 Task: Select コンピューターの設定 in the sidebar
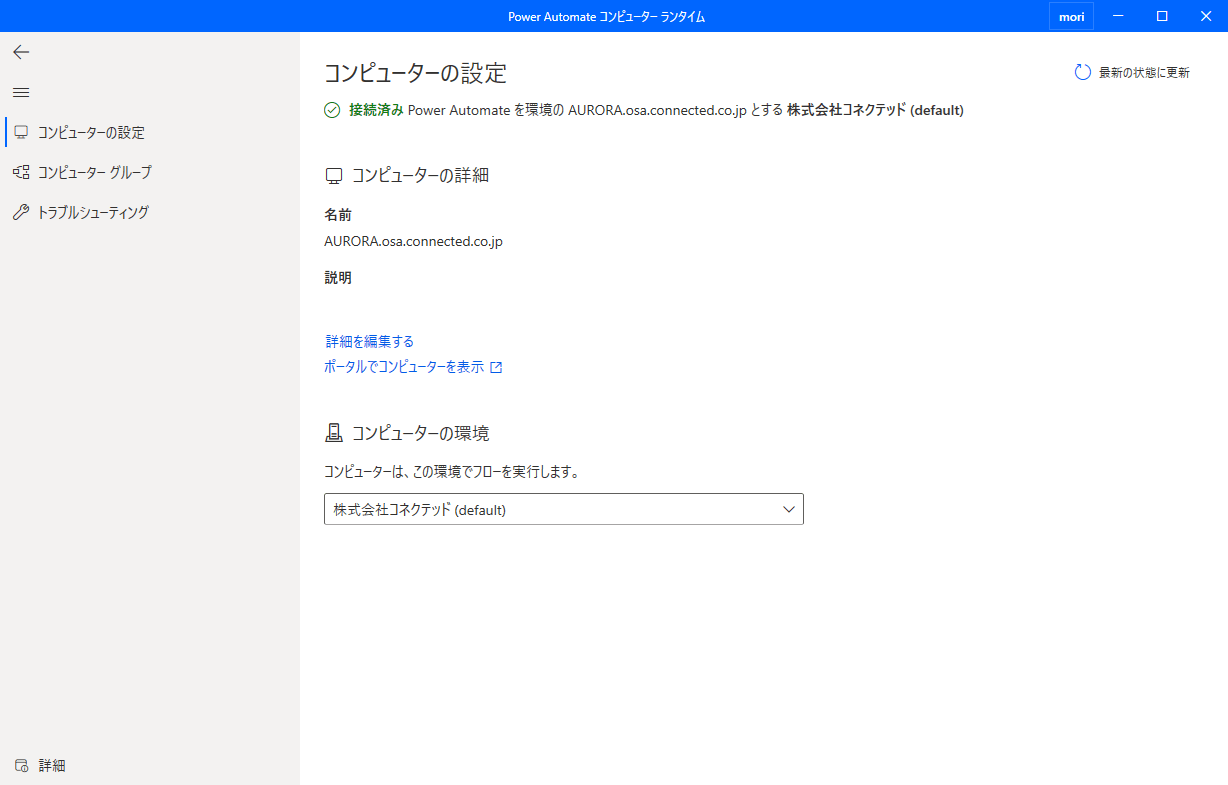tap(91, 132)
